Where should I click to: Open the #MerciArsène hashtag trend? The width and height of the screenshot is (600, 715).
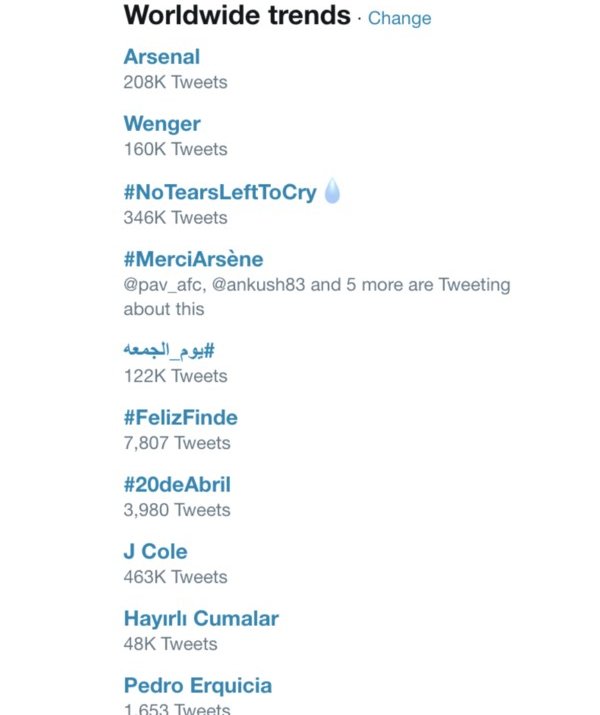click(194, 259)
